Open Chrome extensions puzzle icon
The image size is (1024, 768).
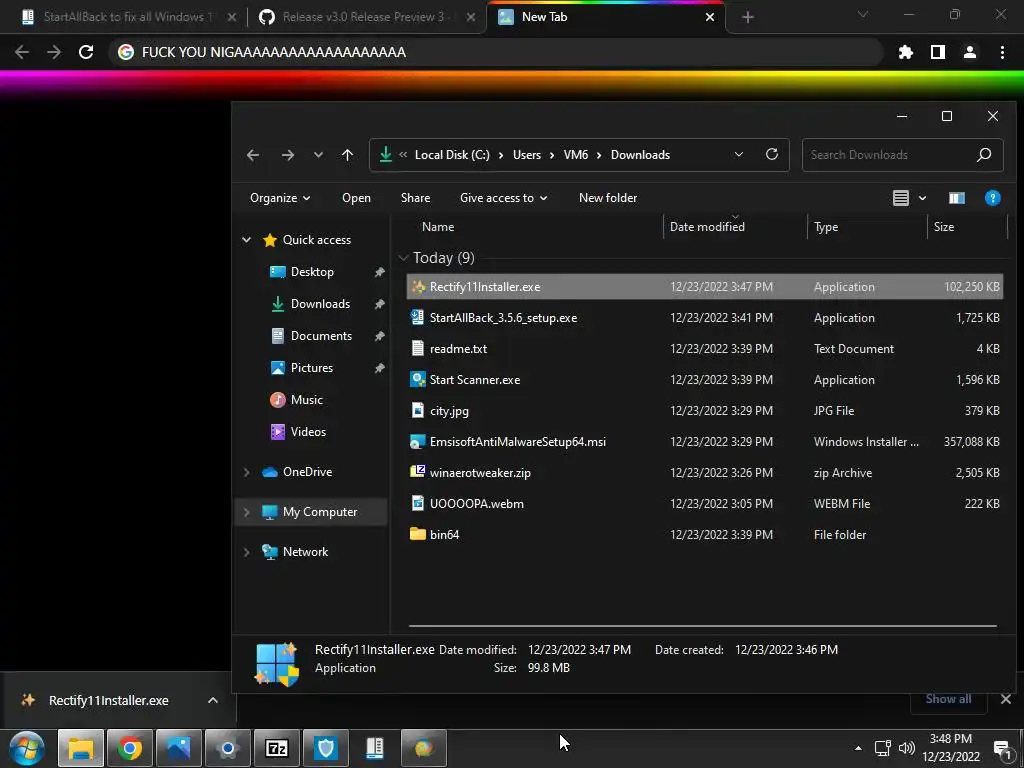(x=905, y=52)
